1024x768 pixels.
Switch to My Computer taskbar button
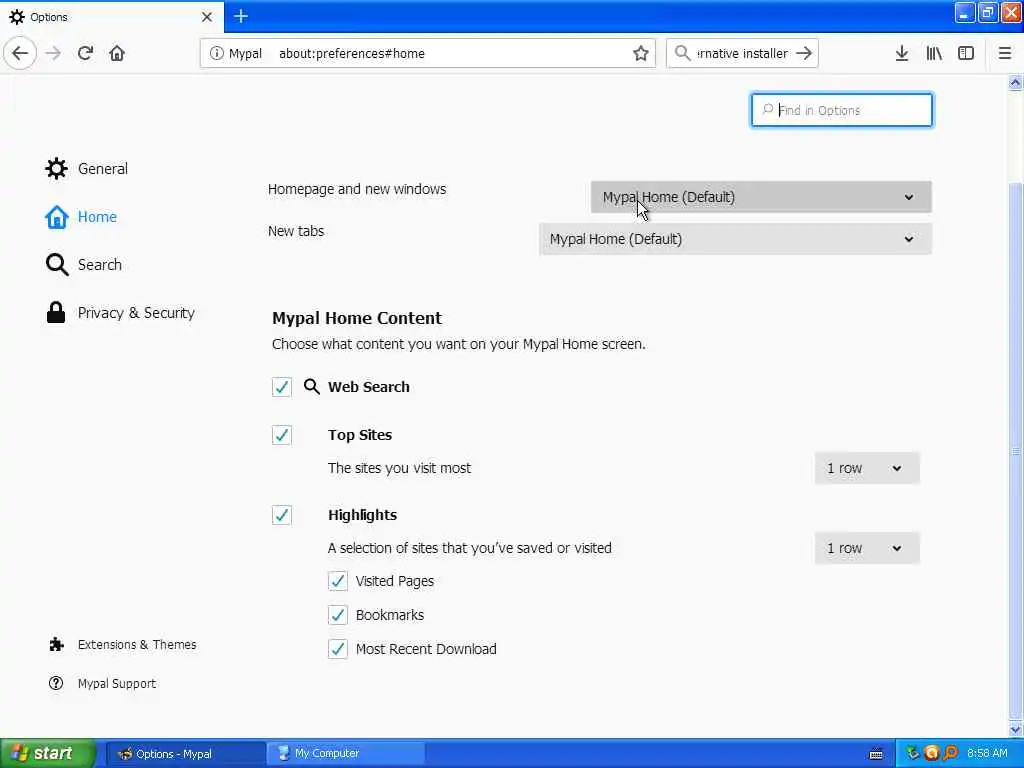tap(345, 754)
